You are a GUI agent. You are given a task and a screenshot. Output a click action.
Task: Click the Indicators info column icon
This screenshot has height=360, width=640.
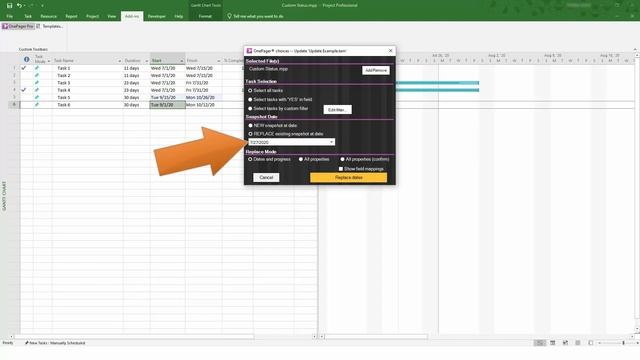pos(27,60)
